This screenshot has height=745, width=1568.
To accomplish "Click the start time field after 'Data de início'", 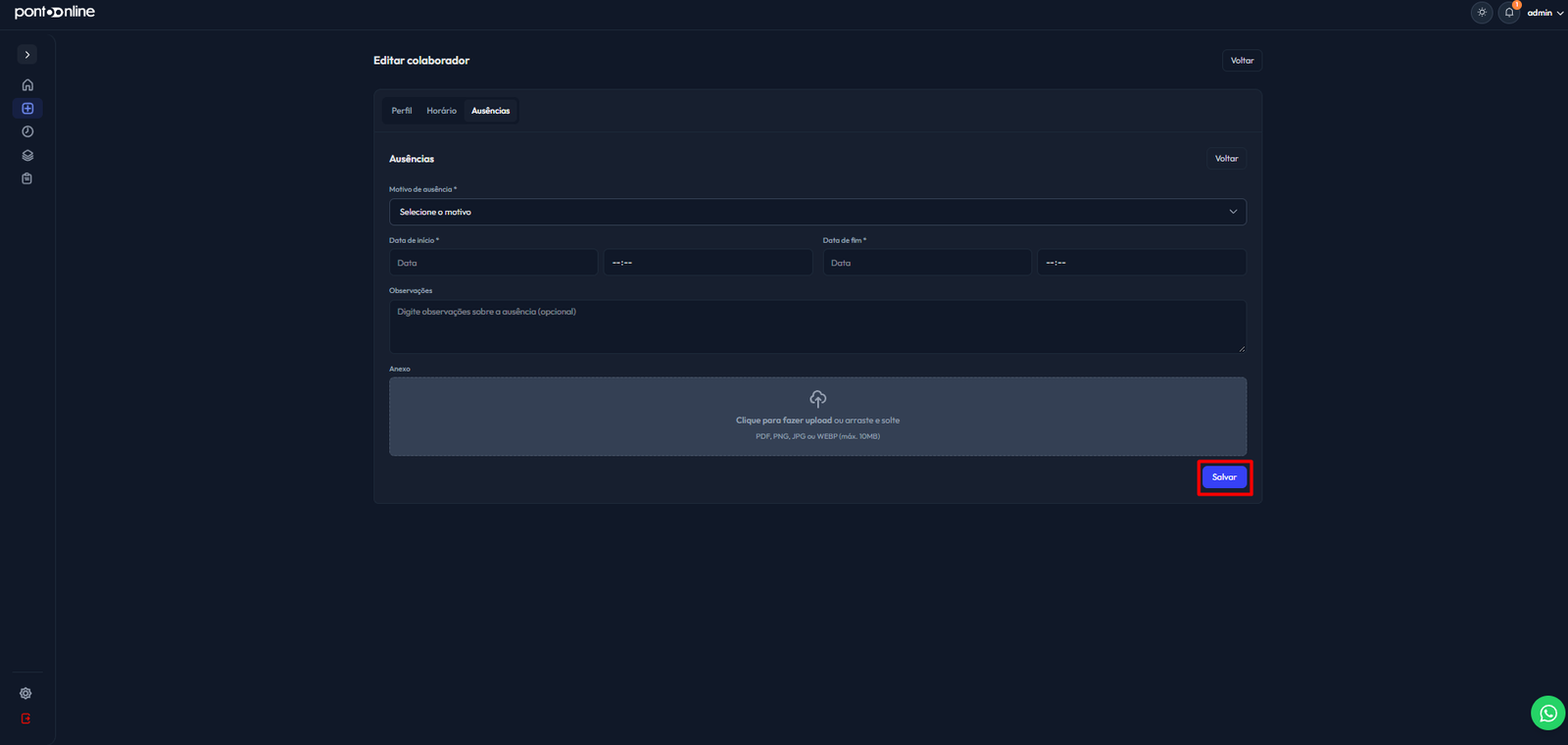I will (x=709, y=263).
